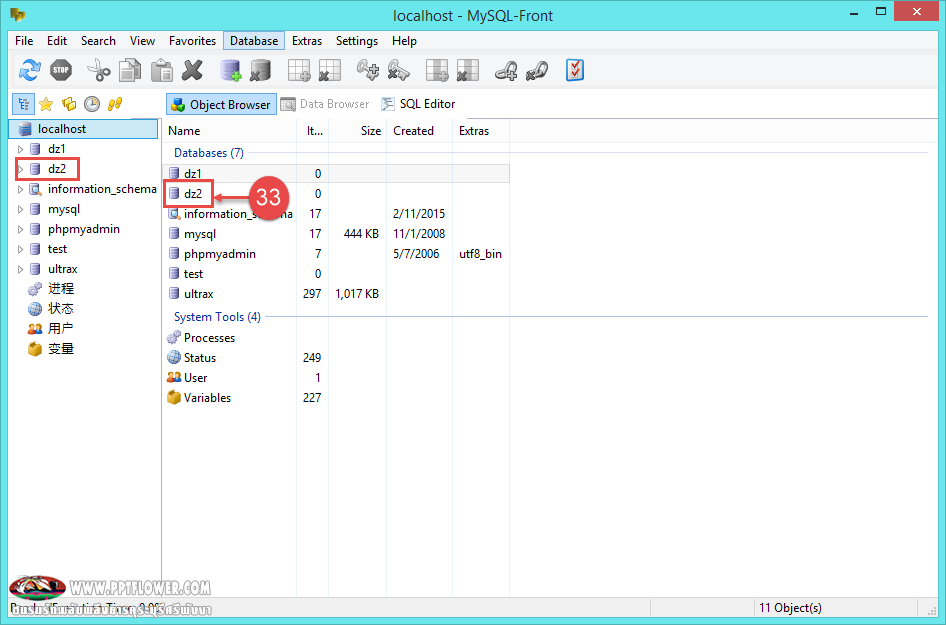Click the Create Database icon
Viewport: 946px width, 625px height.
click(230, 71)
